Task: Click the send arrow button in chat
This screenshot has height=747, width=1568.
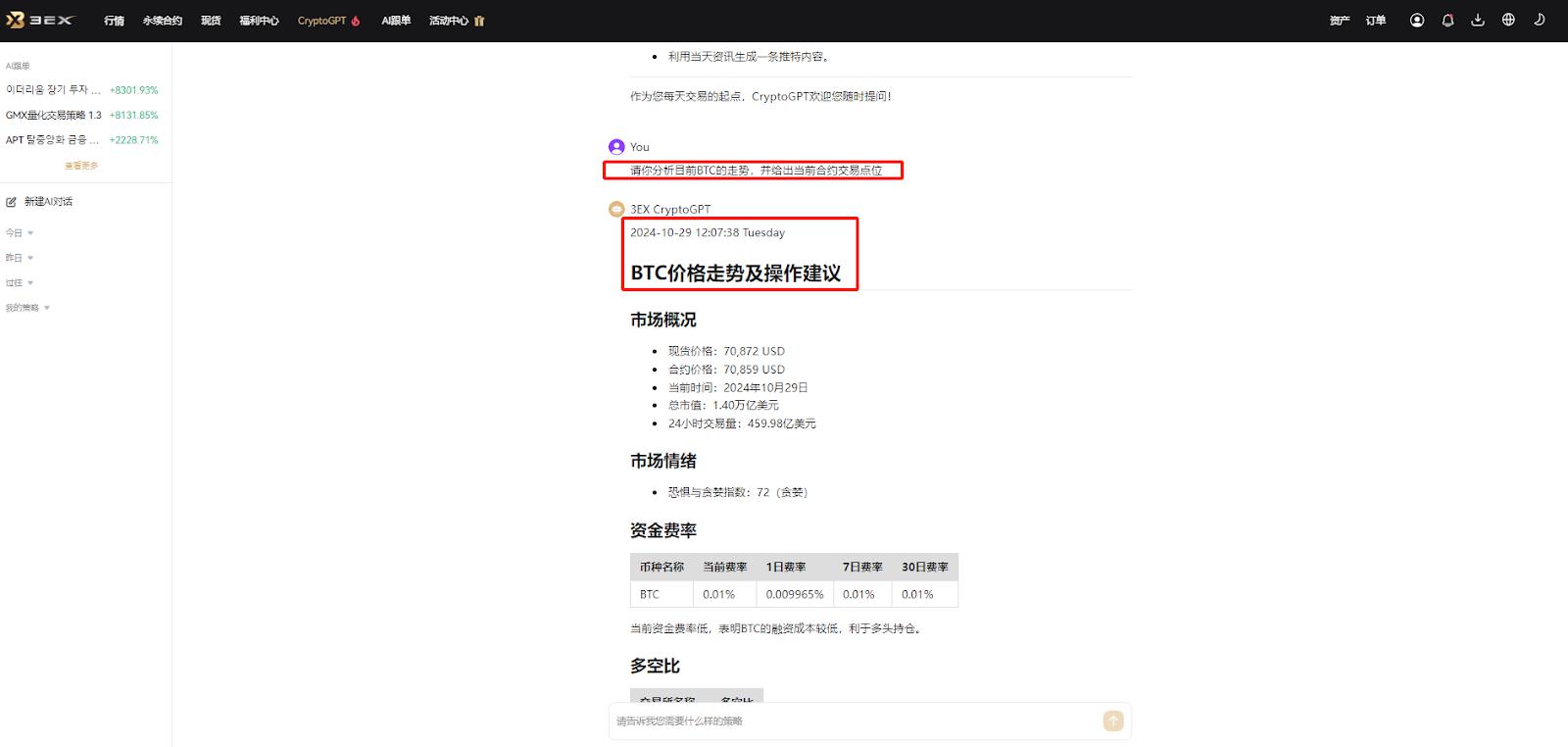Action: [1113, 721]
